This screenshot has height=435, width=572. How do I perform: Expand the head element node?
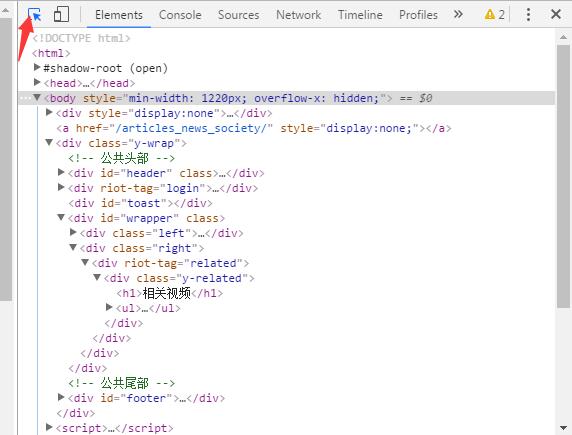(37, 82)
